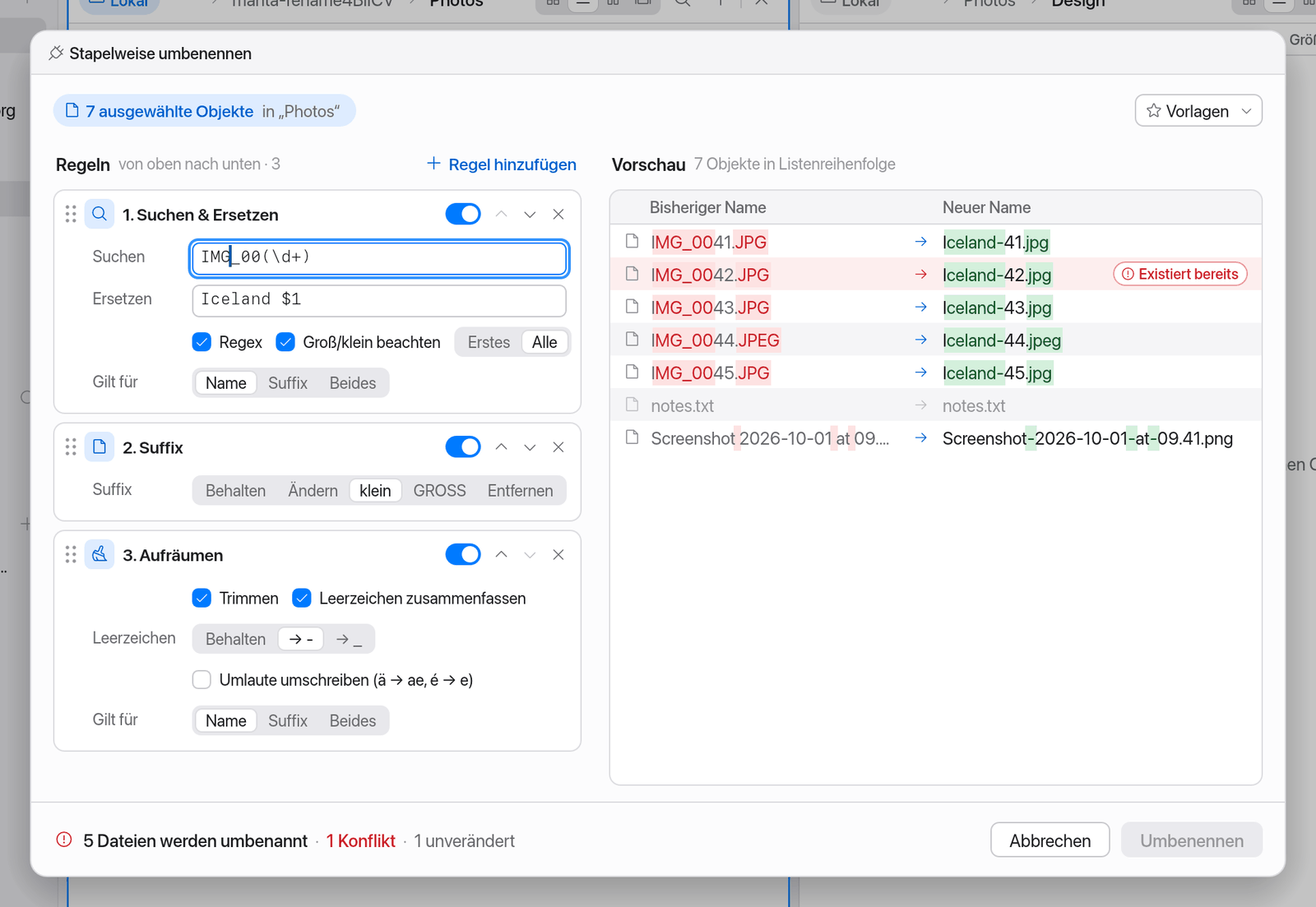The image size is (1316, 907).
Task: Remove the Suchen & Ersetzen rule with X
Action: tap(558, 215)
